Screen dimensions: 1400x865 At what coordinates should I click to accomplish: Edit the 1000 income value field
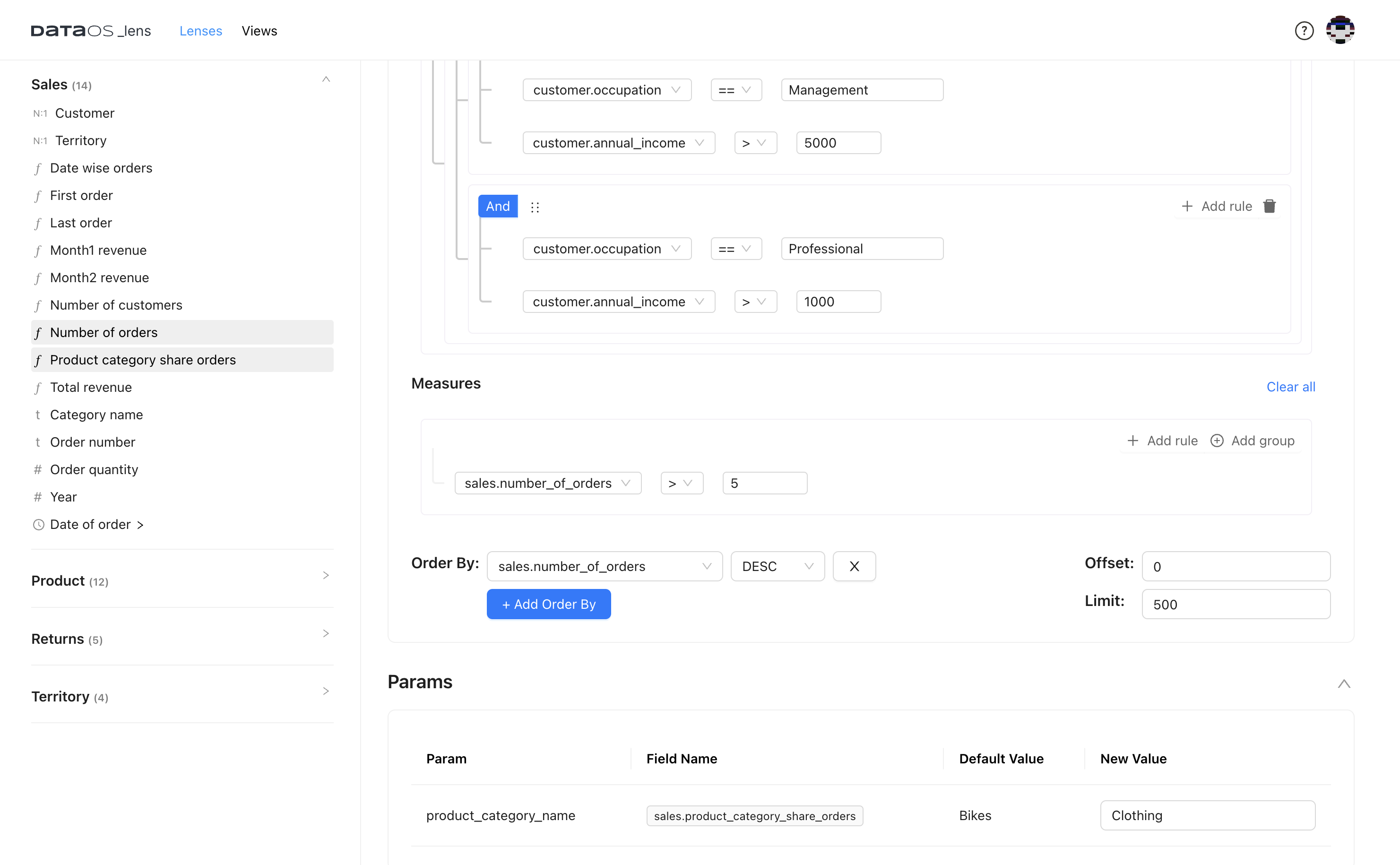point(838,302)
